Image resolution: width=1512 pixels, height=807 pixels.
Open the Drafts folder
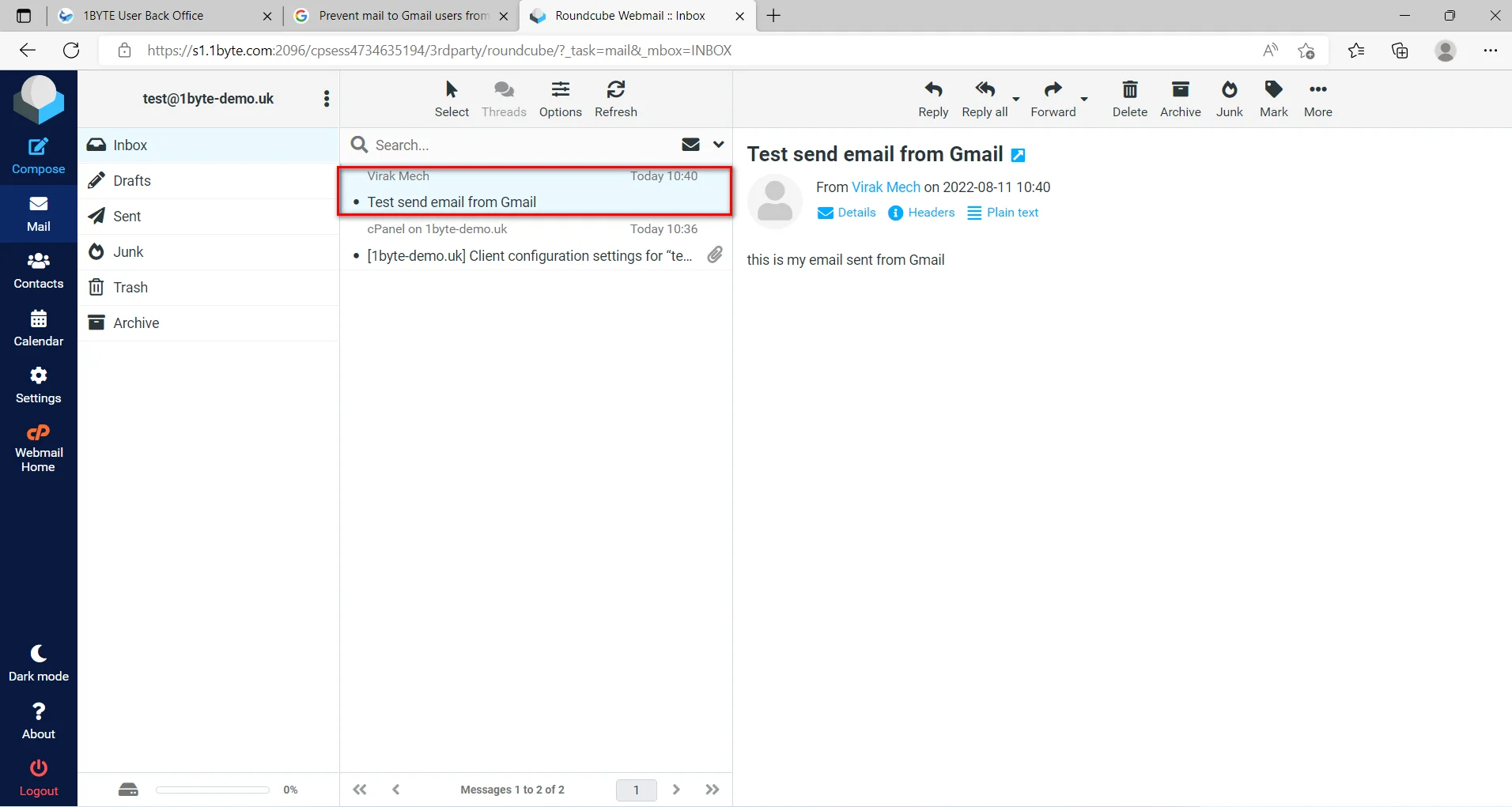209,181
